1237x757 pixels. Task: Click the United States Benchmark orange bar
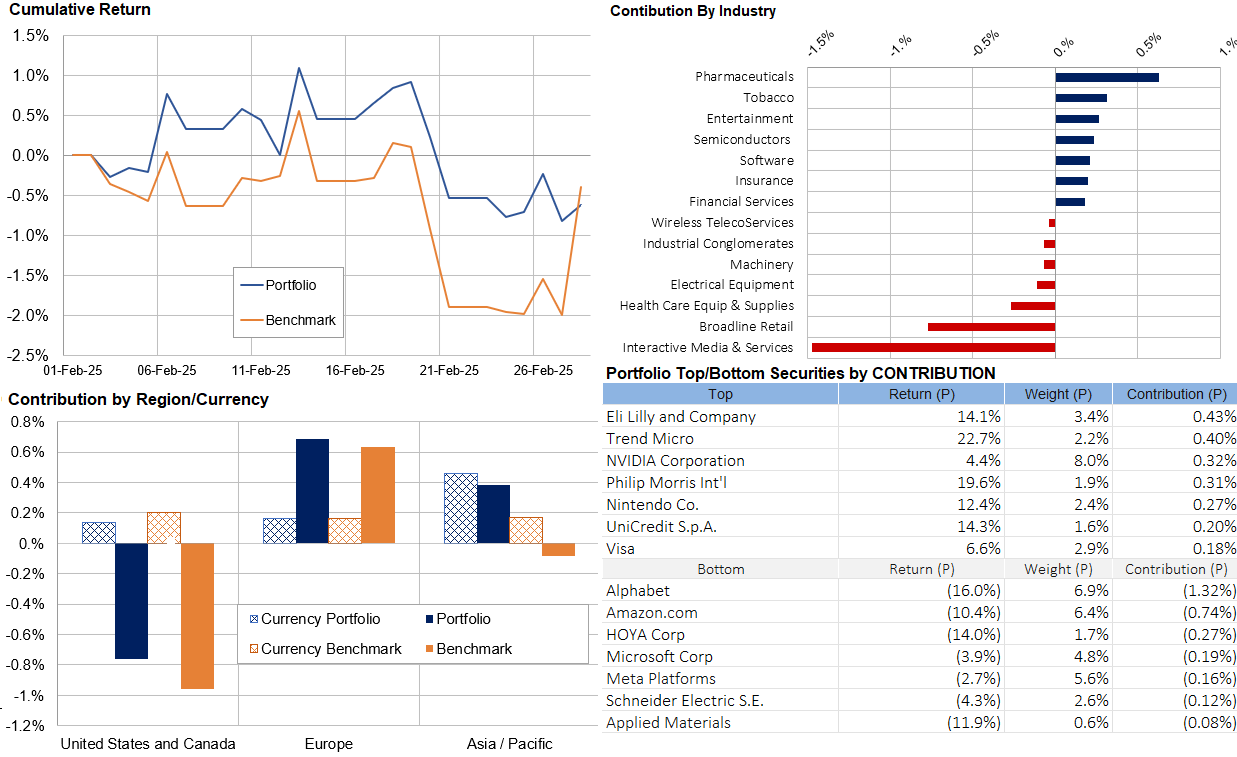[x=197, y=616]
